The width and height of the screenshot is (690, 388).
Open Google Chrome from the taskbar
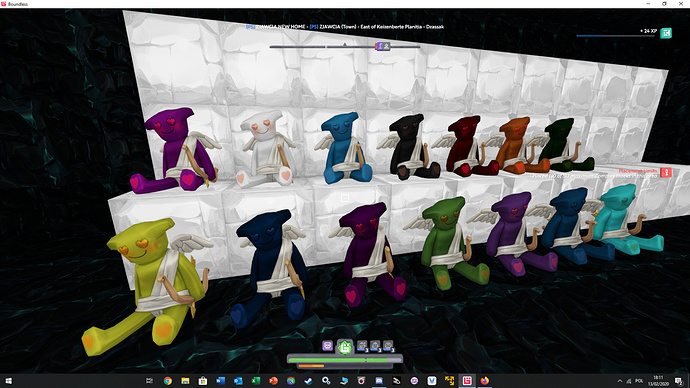point(168,381)
